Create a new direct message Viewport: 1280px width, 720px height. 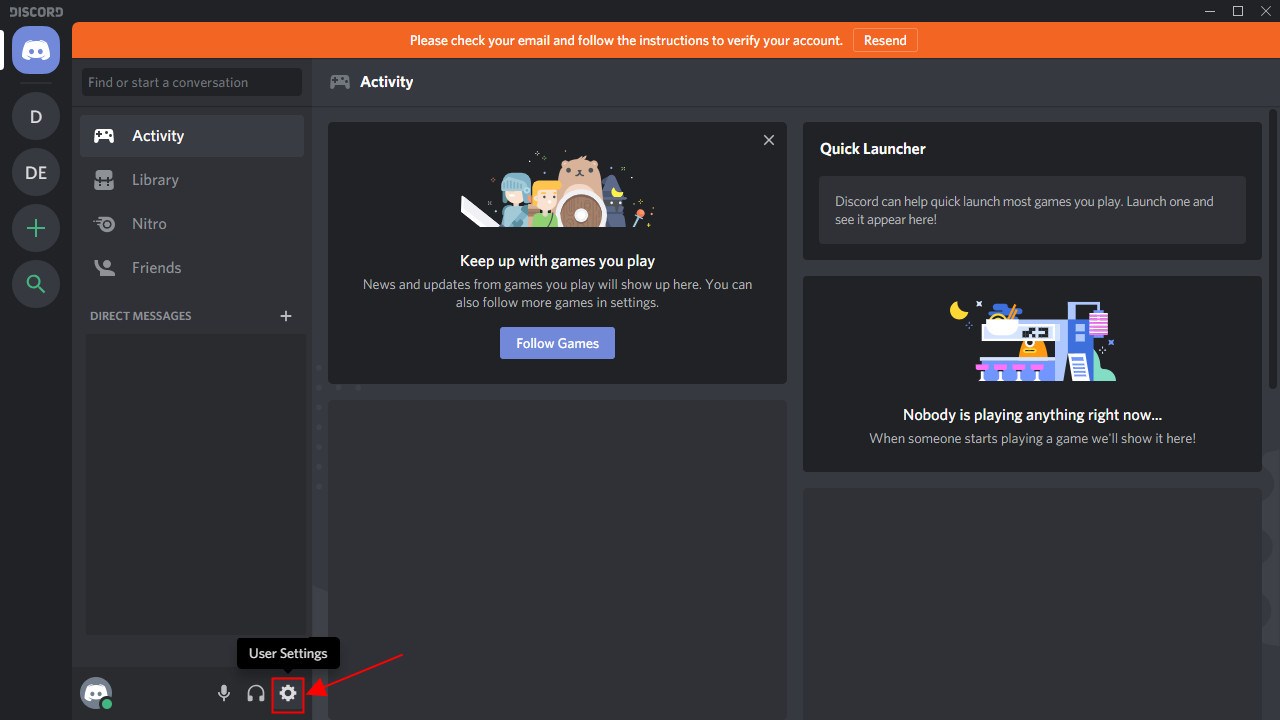pos(286,316)
